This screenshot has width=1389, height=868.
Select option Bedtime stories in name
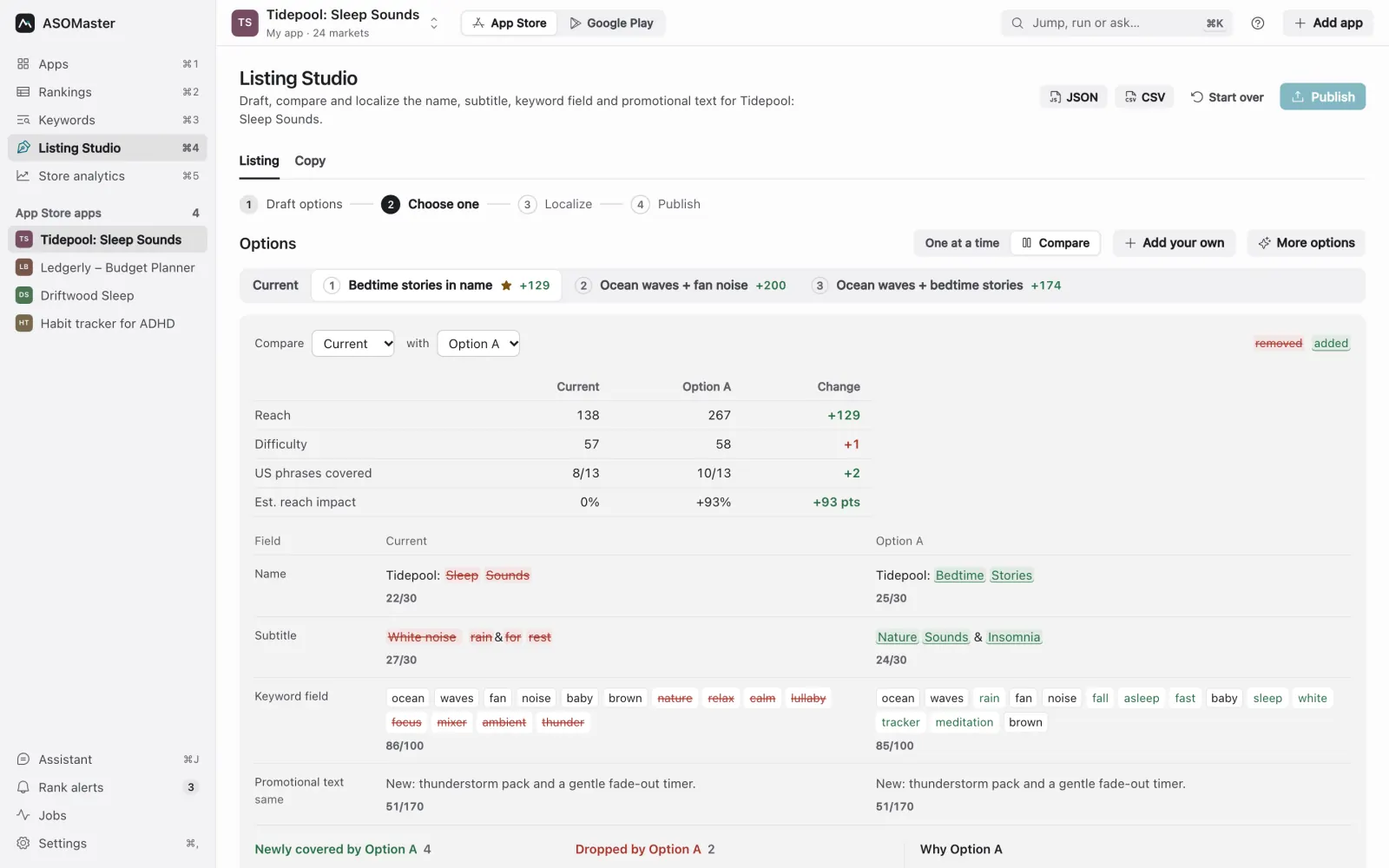click(437, 286)
